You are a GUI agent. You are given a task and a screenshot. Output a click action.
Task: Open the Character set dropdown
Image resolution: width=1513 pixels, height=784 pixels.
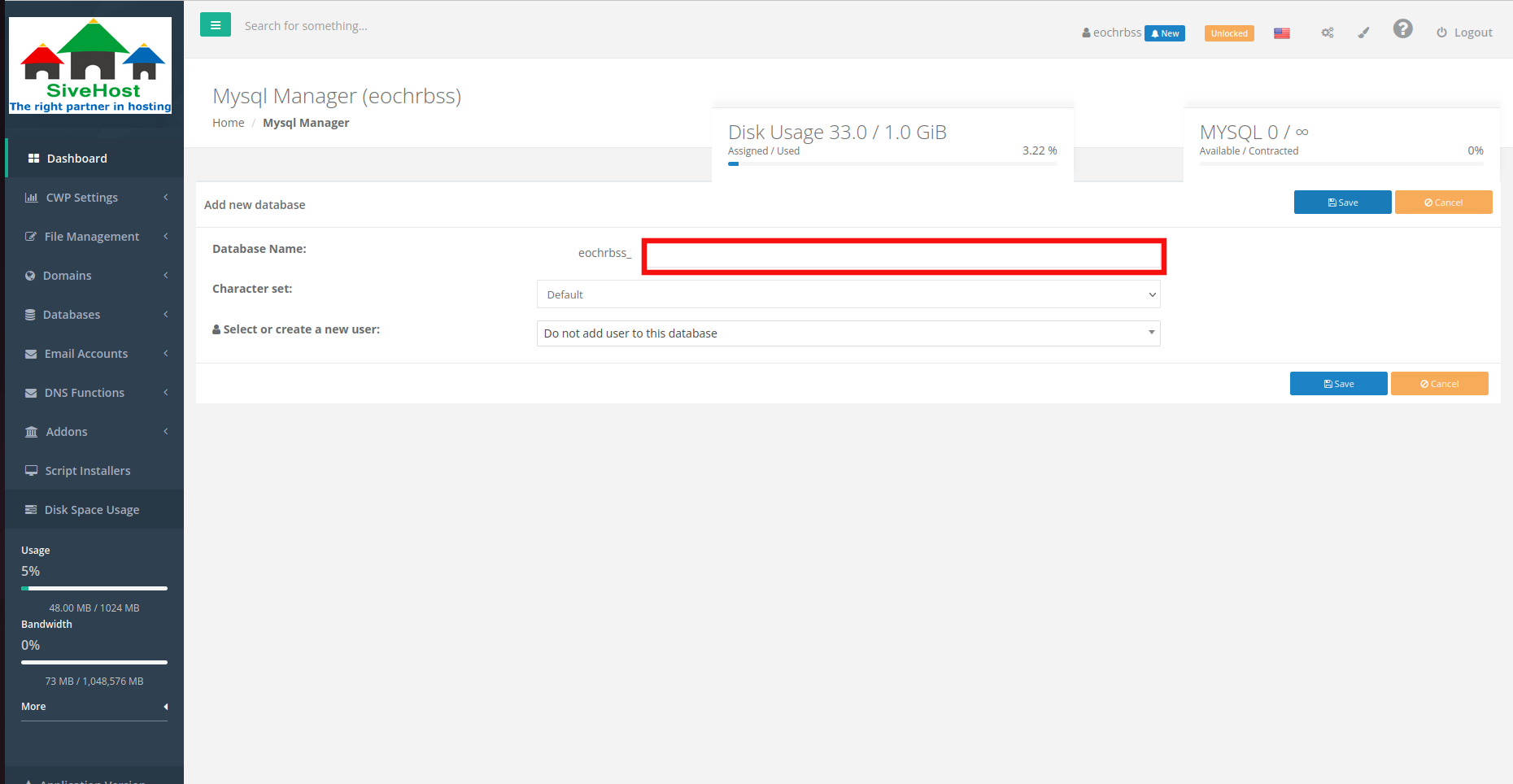848,294
